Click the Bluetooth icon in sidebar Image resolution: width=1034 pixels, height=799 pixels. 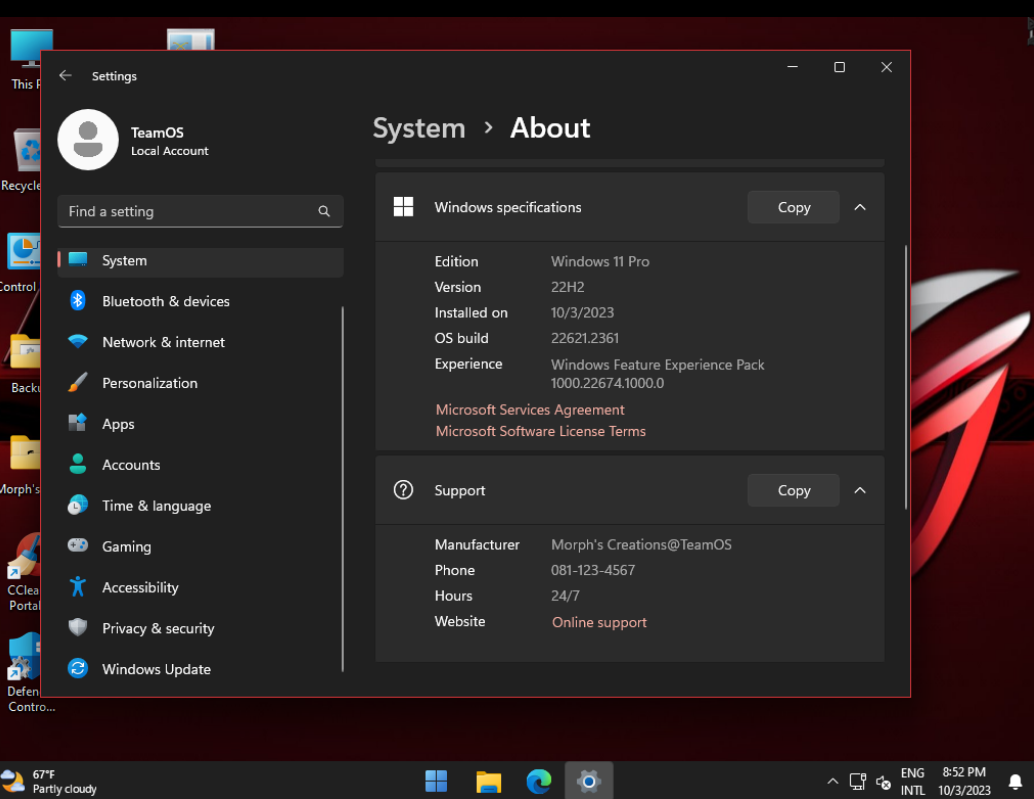point(78,301)
